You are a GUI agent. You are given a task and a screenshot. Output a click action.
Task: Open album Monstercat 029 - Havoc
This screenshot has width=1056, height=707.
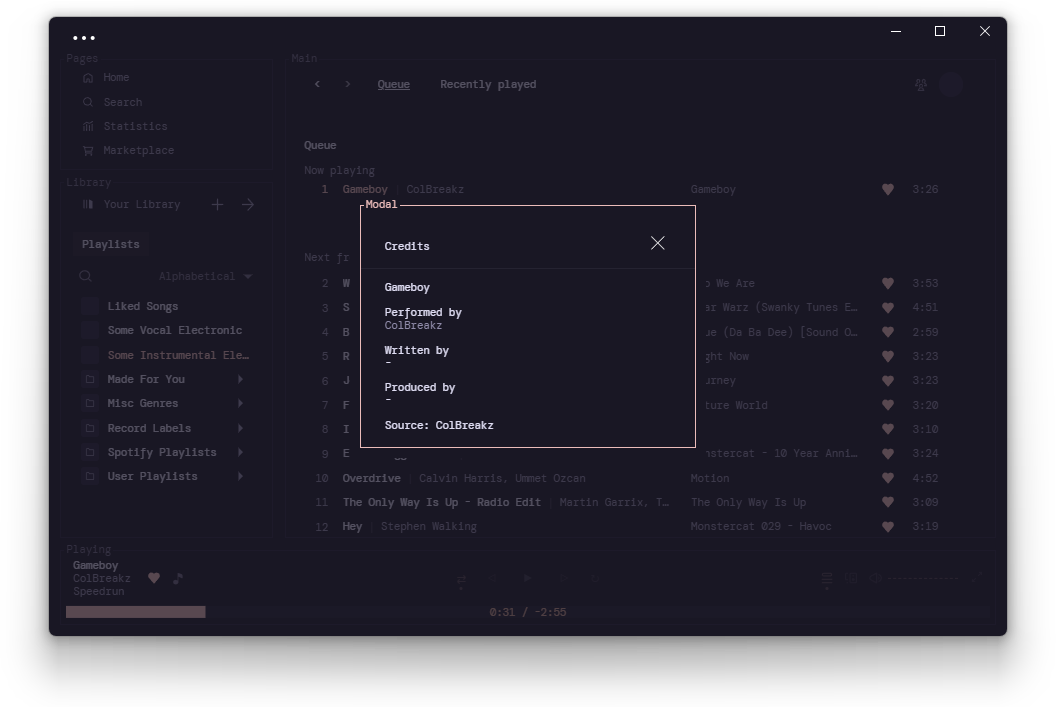[760, 527]
